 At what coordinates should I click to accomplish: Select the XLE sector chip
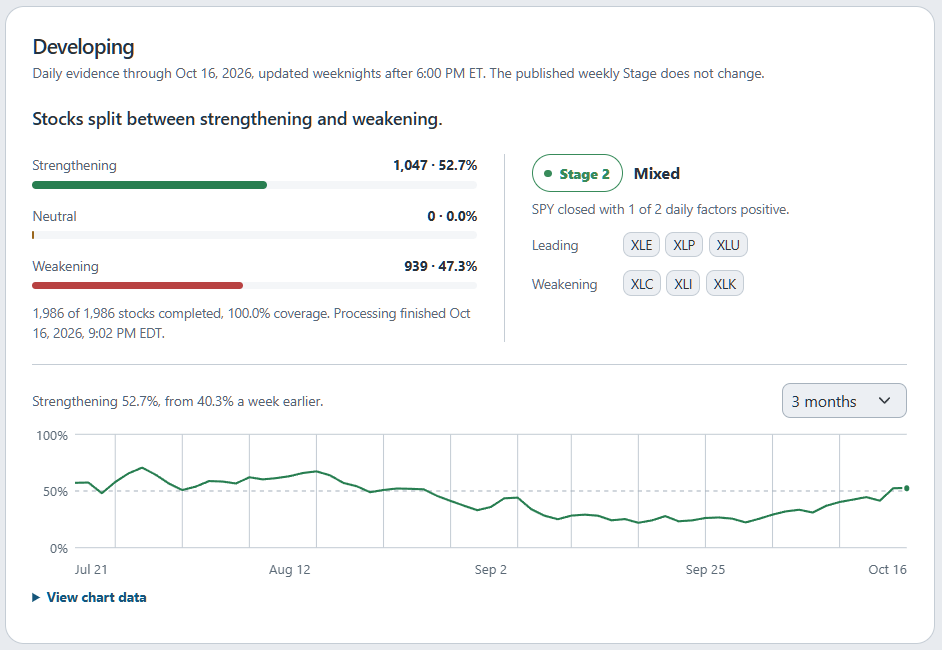[641, 245]
